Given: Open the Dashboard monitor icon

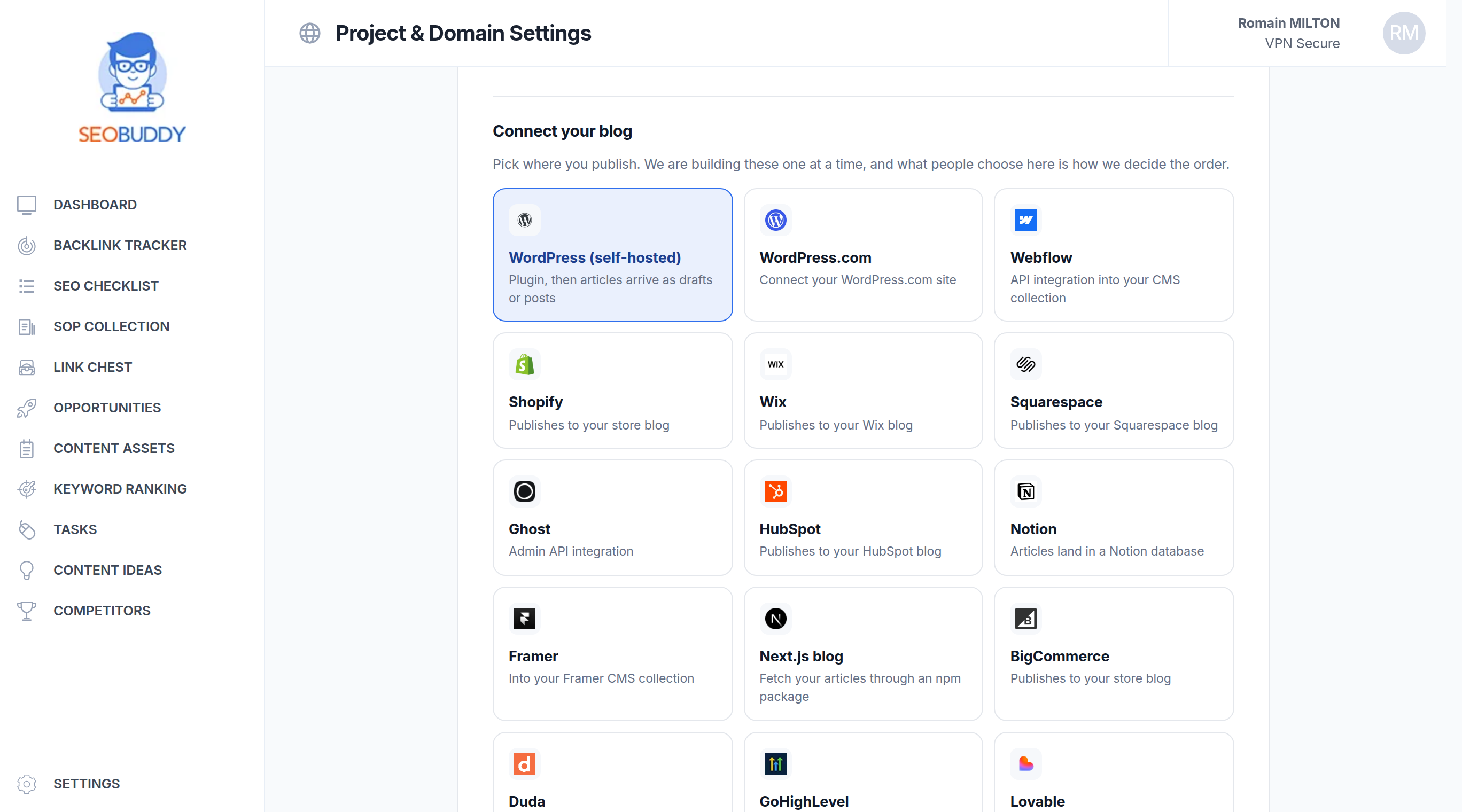Looking at the screenshot, I should pyautogui.click(x=27, y=205).
